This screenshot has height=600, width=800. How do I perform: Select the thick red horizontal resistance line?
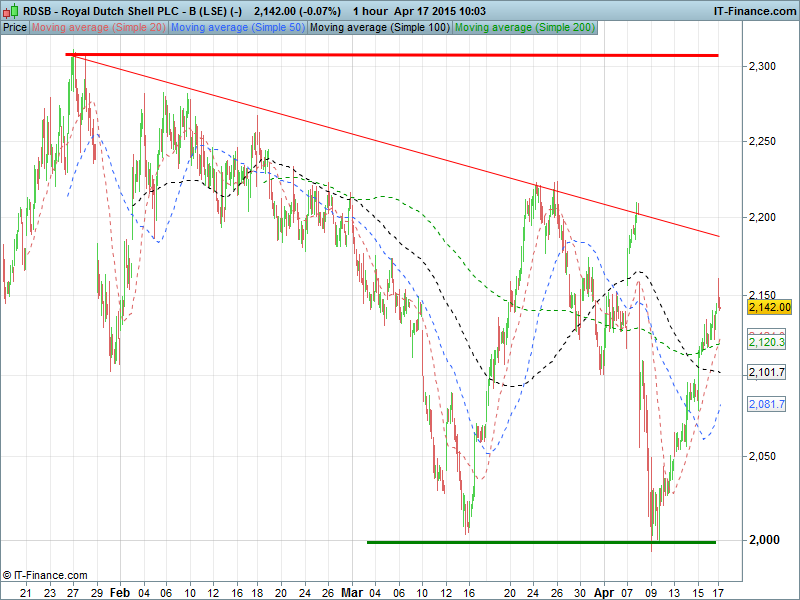point(400,55)
